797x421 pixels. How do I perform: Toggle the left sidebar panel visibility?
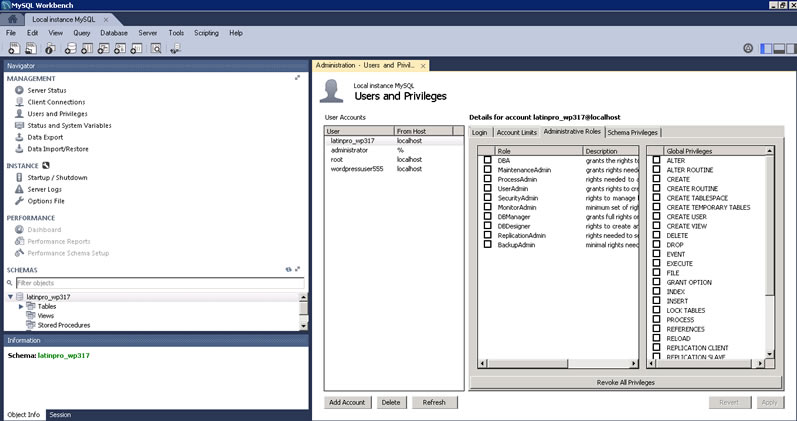tap(765, 49)
